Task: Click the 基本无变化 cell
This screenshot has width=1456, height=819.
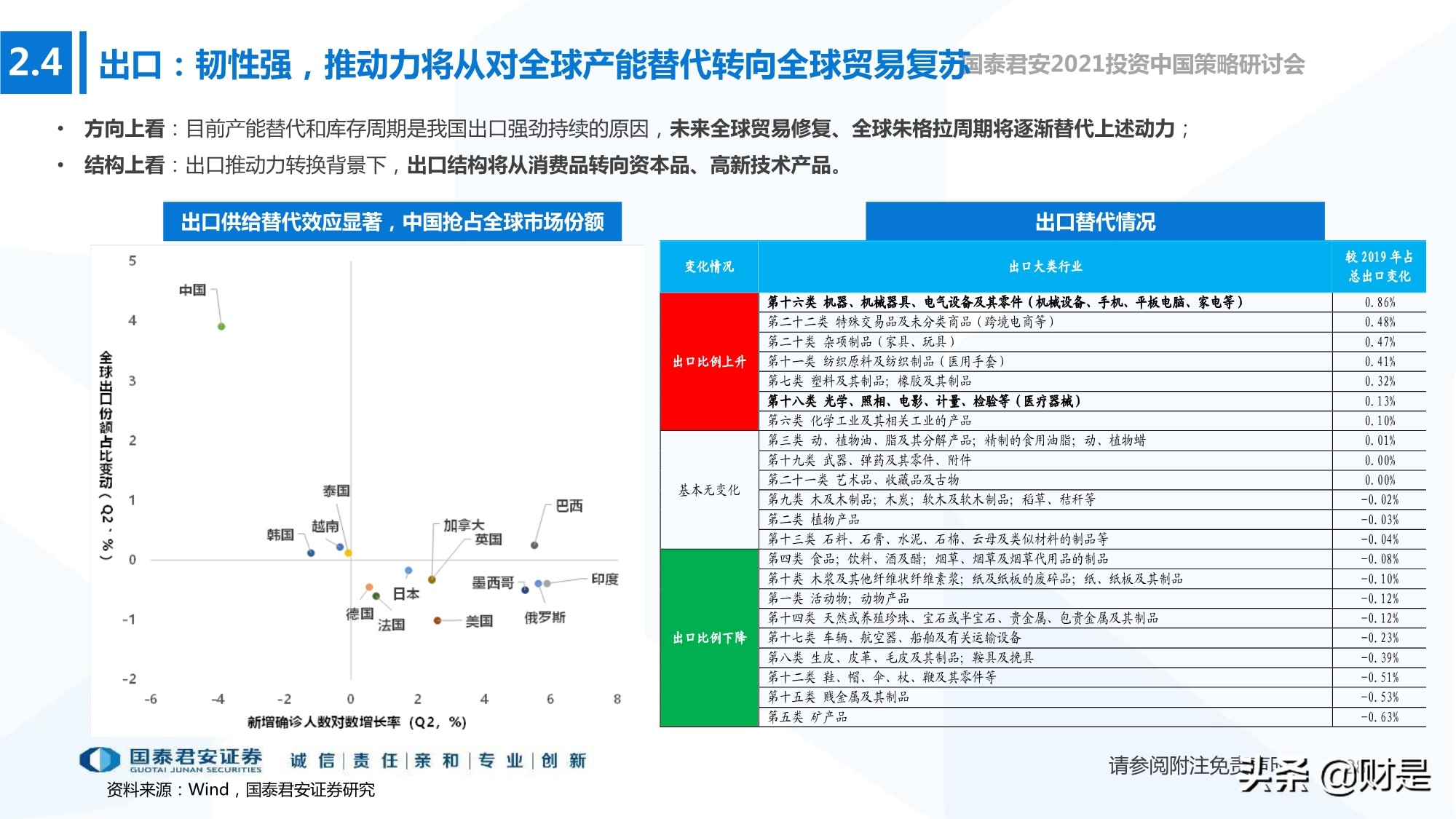Action: pos(709,490)
